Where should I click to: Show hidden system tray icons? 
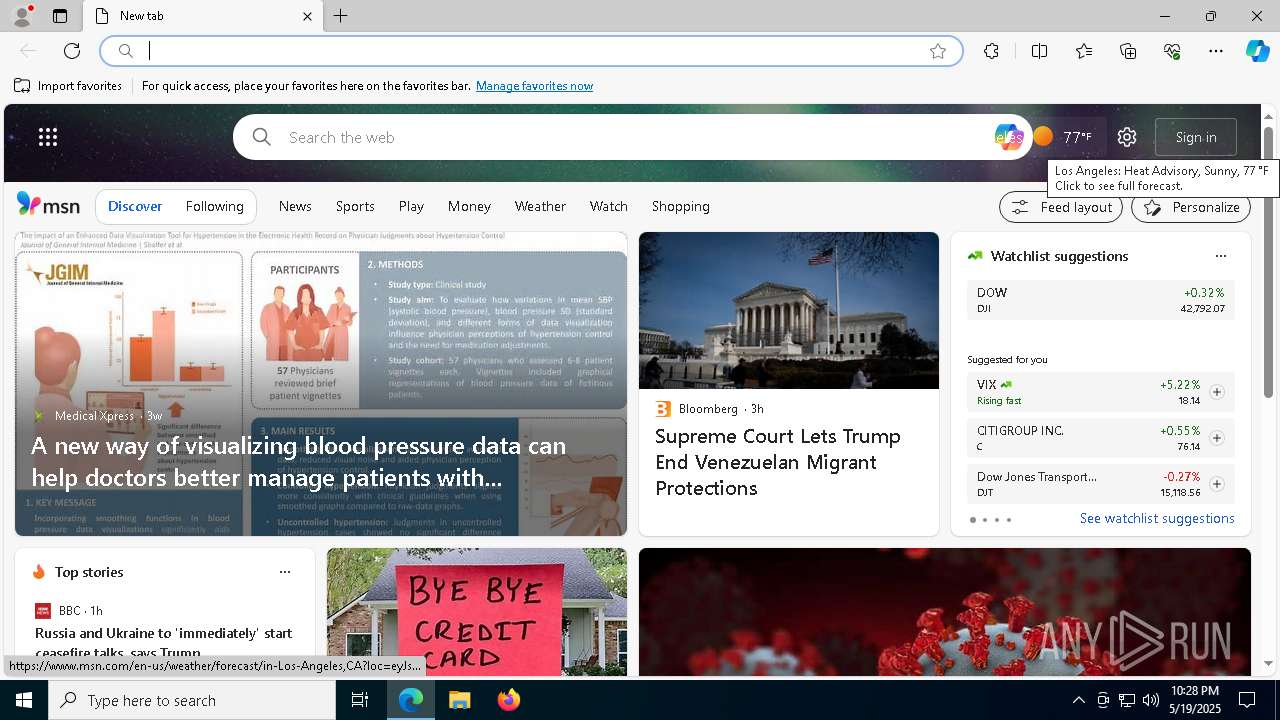(1078, 700)
